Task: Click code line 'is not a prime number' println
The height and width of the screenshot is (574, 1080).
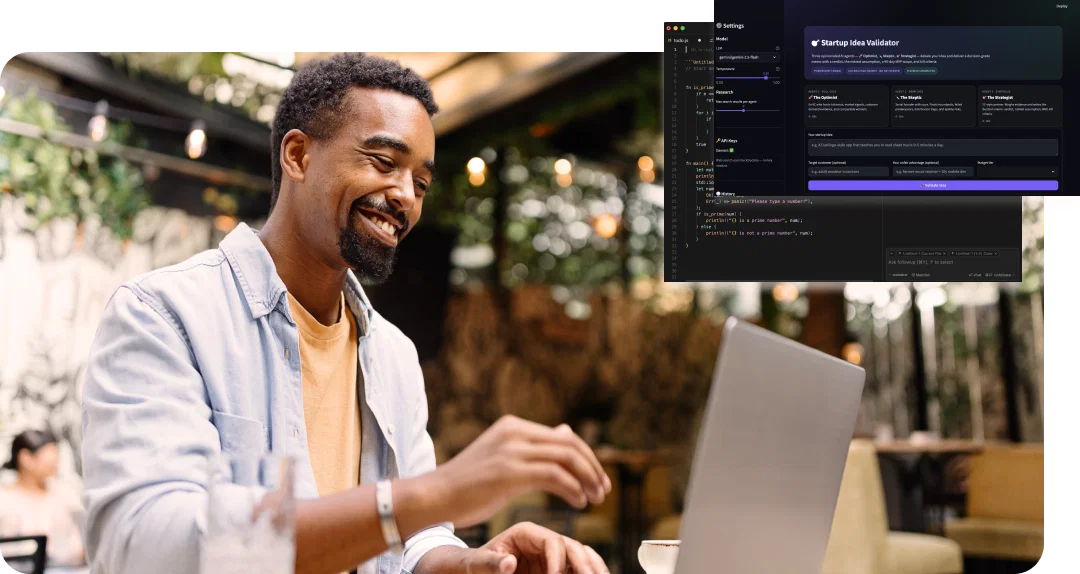Action: click(758, 234)
